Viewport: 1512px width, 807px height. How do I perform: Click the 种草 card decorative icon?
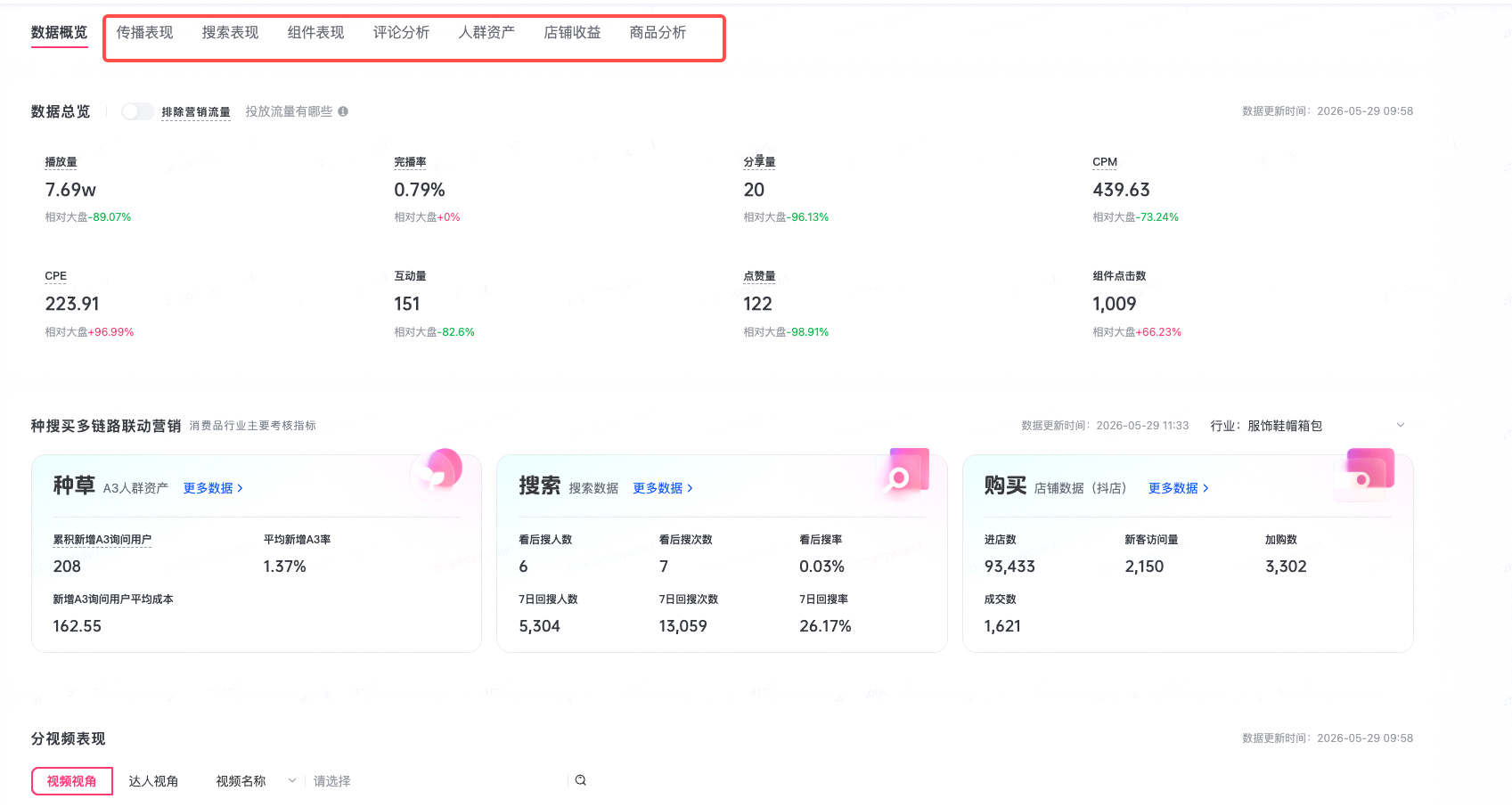tap(438, 471)
